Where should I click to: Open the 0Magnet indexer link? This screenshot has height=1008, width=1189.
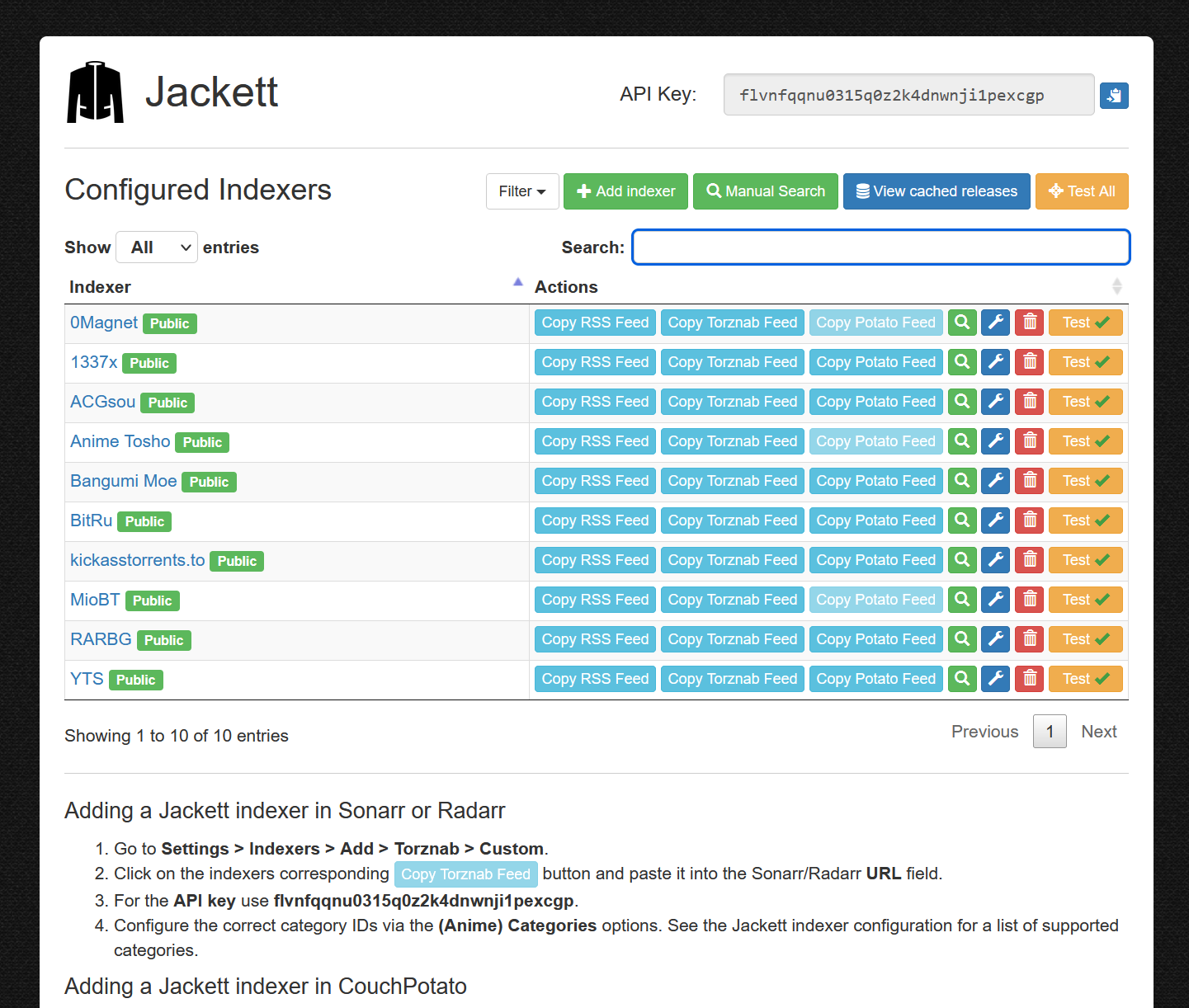coord(104,323)
